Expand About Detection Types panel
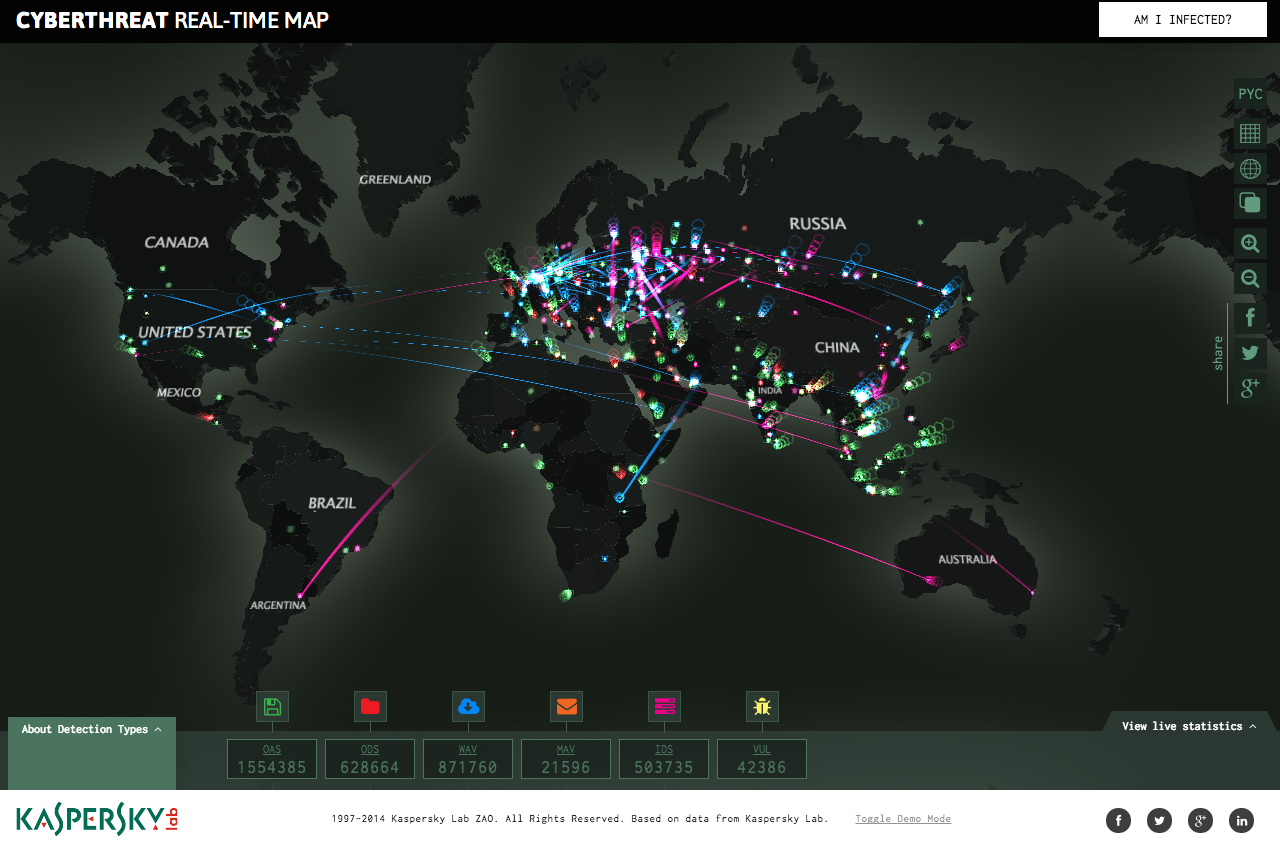Screen dimensions: 1280x842 [92, 729]
